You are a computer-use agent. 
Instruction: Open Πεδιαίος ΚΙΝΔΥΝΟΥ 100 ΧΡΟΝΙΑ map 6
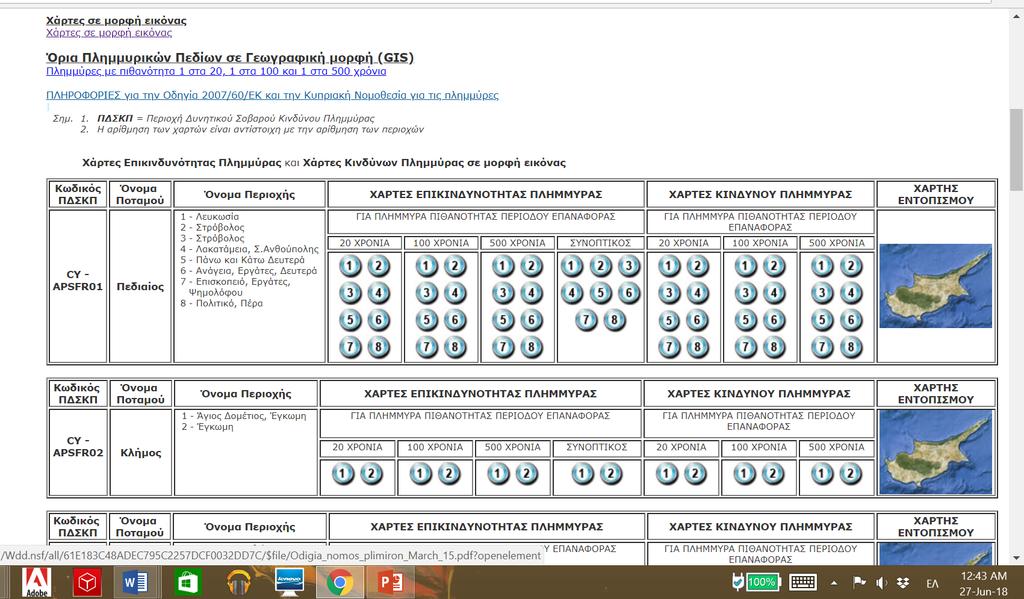click(774, 319)
